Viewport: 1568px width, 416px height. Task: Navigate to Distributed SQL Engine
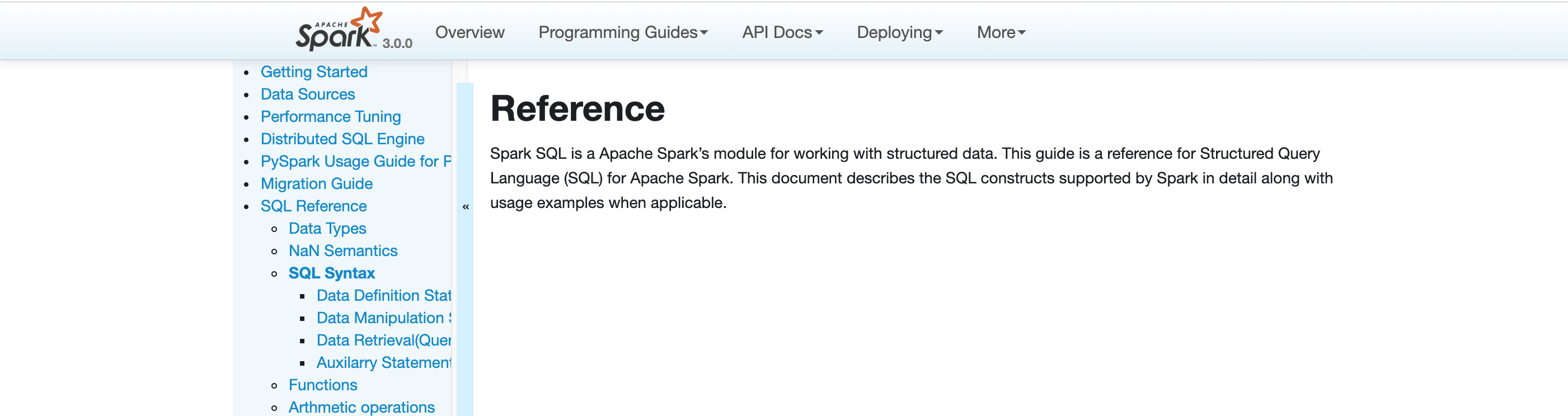pyautogui.click(x=342, y=139)
